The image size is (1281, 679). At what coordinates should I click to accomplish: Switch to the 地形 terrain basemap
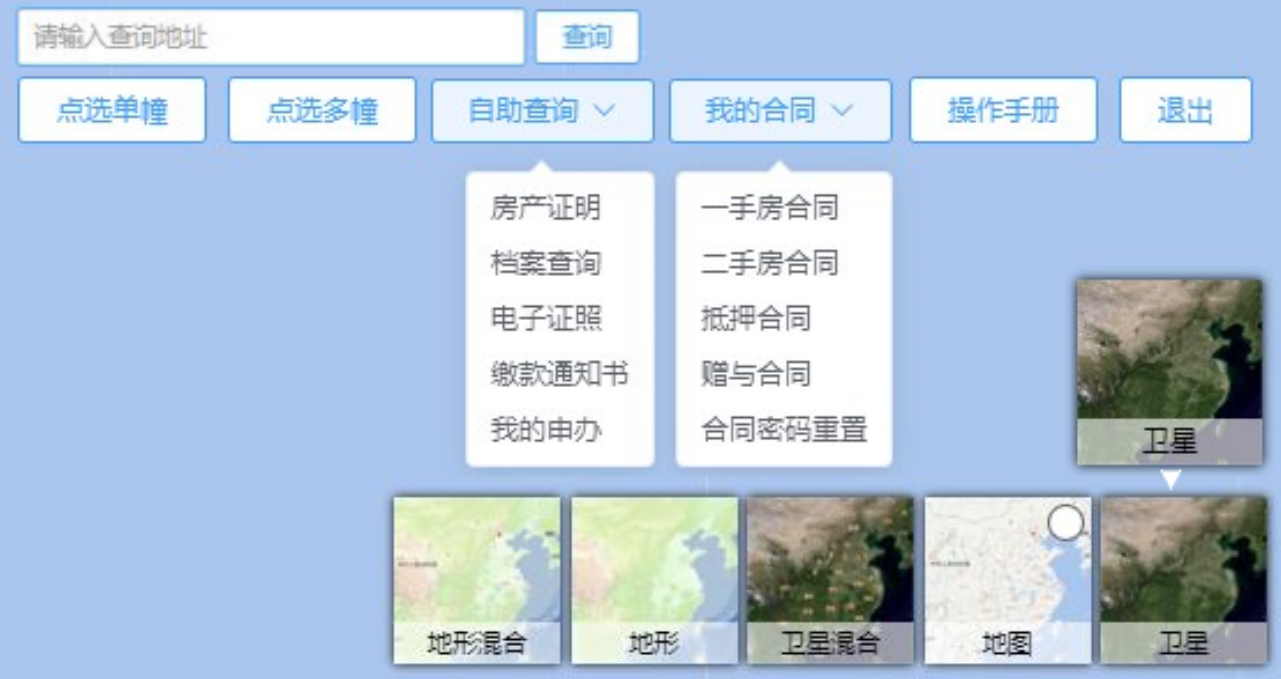(x=654, y=580)
